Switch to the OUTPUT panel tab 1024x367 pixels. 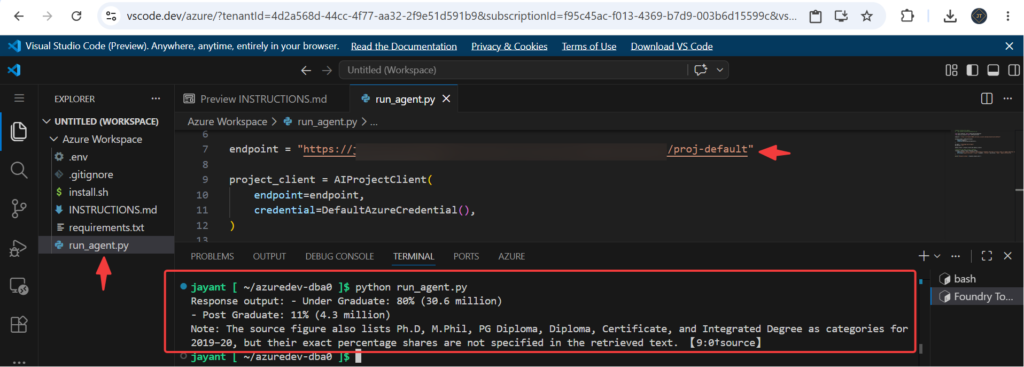[x=269, y=257]
